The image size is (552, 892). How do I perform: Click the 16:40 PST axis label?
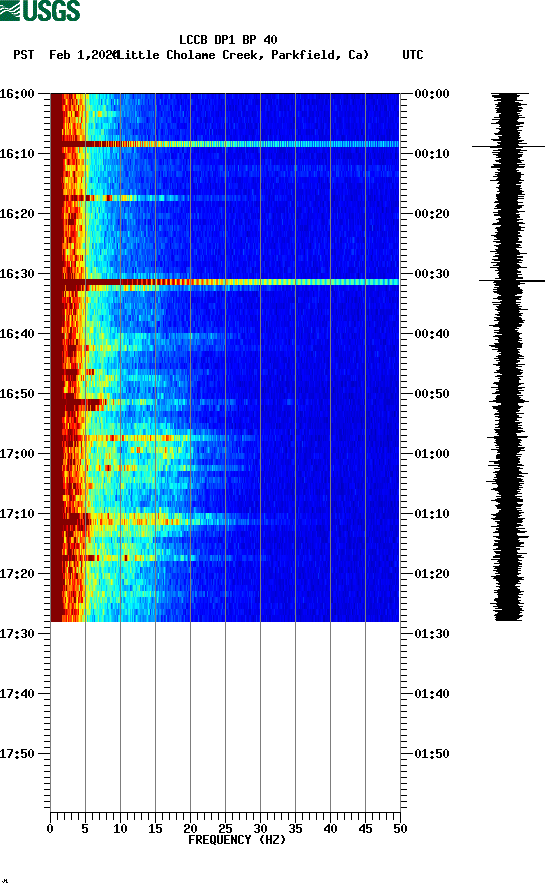pos(17,334)
